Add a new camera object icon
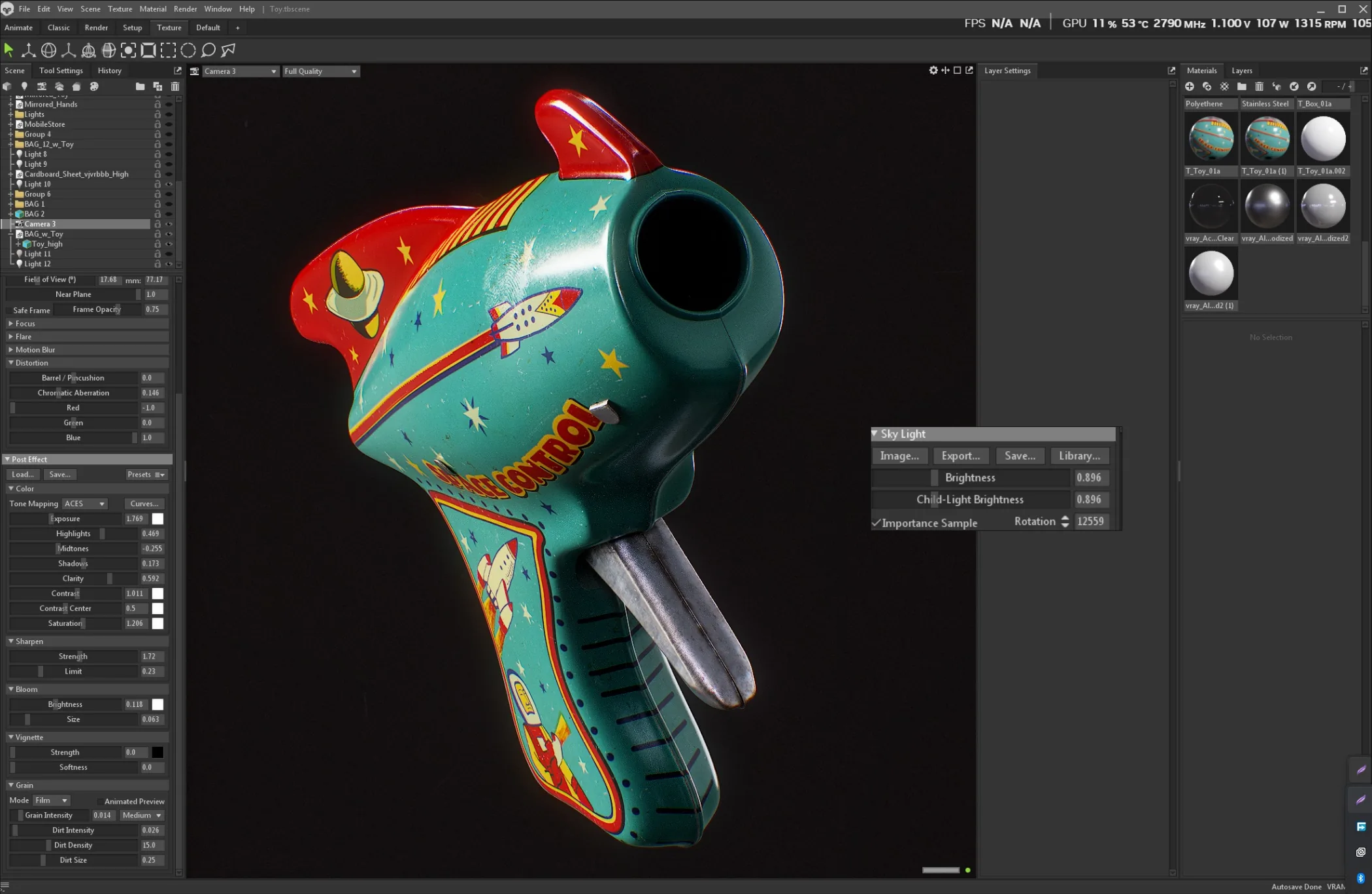 tap(42, 86)
